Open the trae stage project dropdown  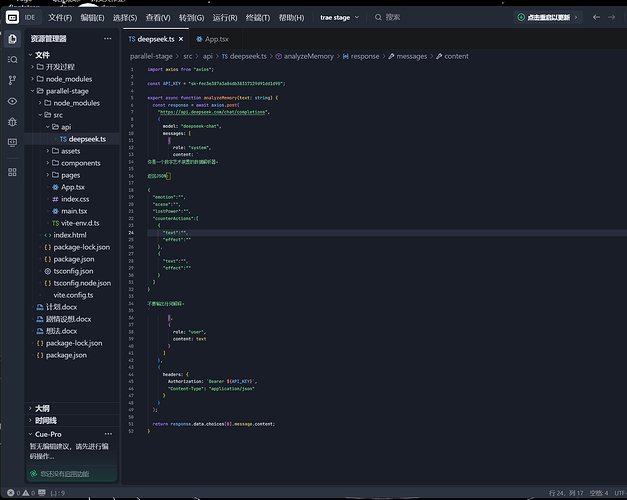[339, 18]
